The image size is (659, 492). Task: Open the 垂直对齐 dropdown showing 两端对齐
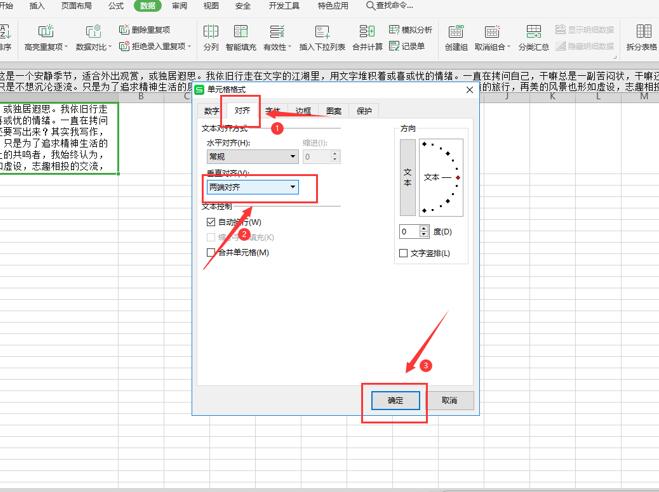[252, 187]
